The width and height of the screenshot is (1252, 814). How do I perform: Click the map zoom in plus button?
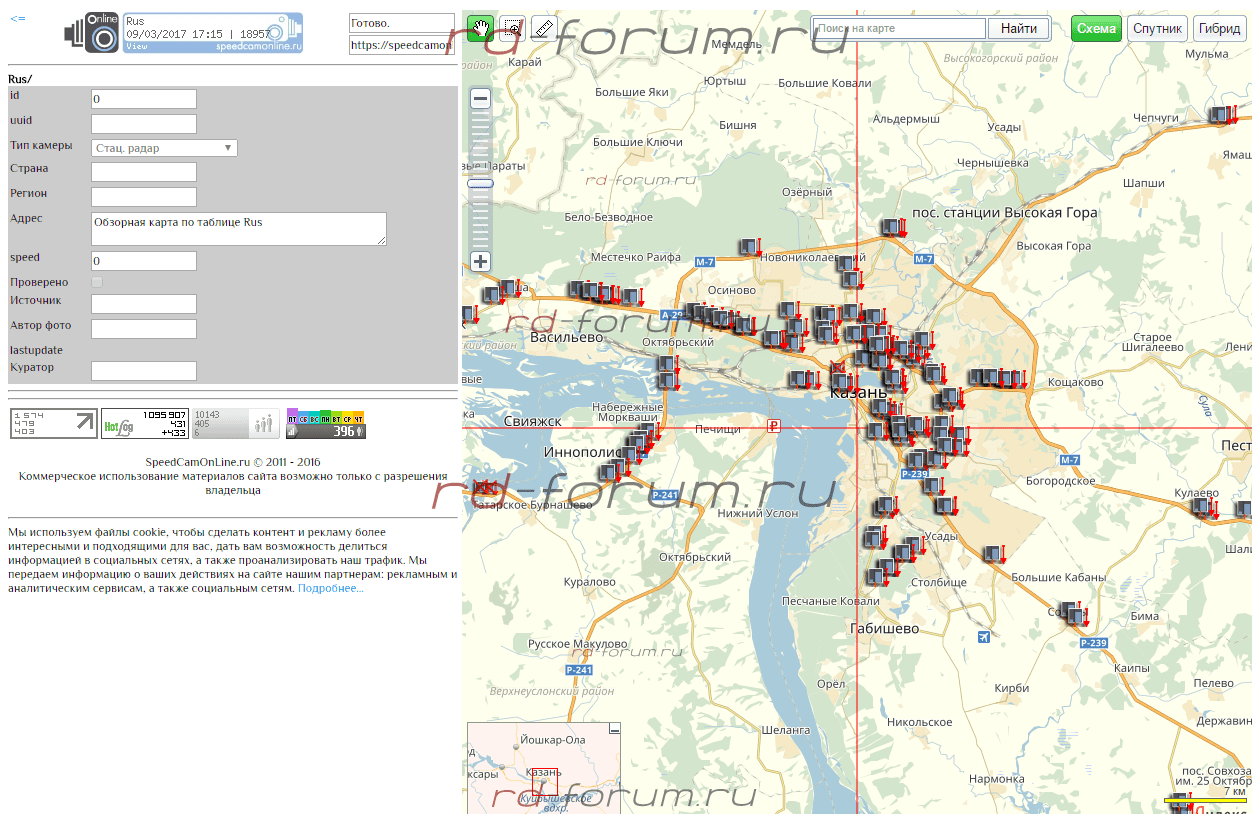(x=480, y=262)
